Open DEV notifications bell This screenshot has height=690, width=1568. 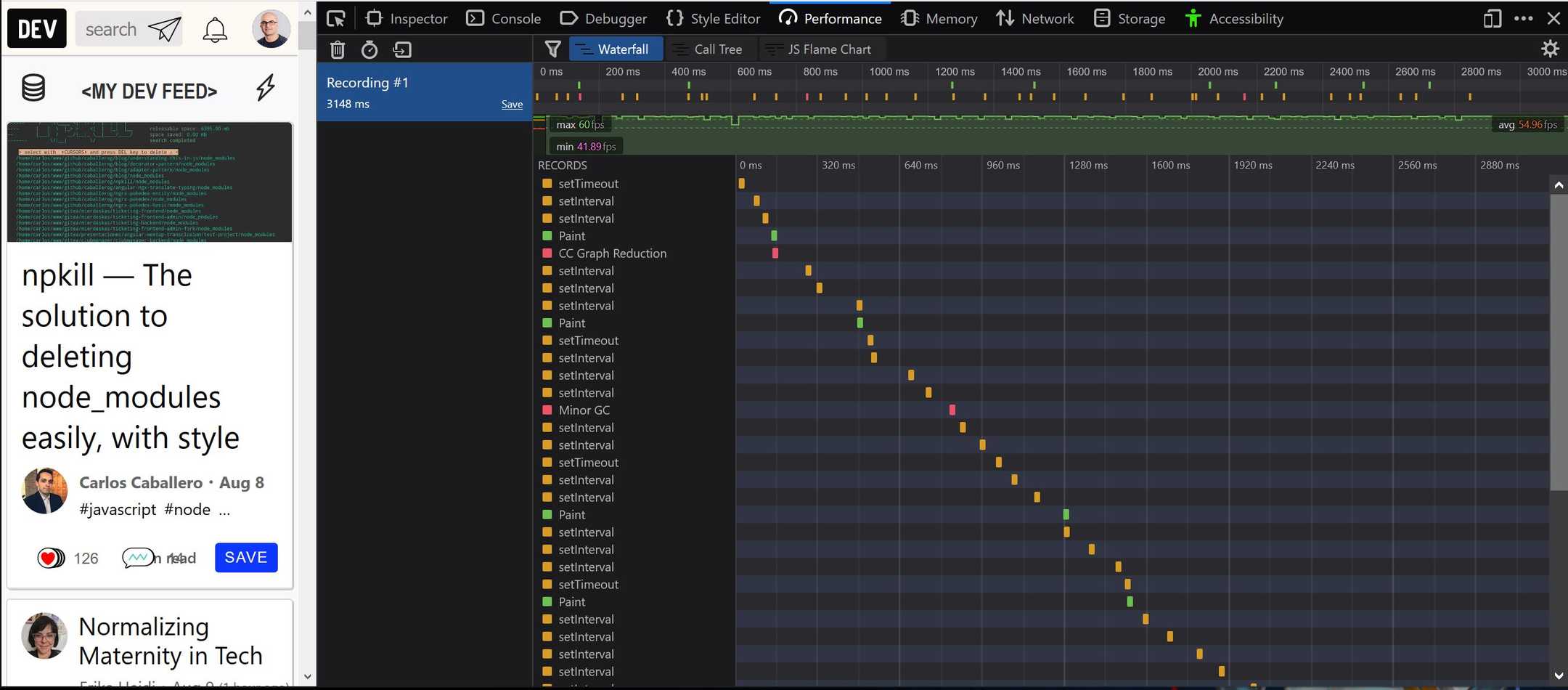tap(215, 29)
